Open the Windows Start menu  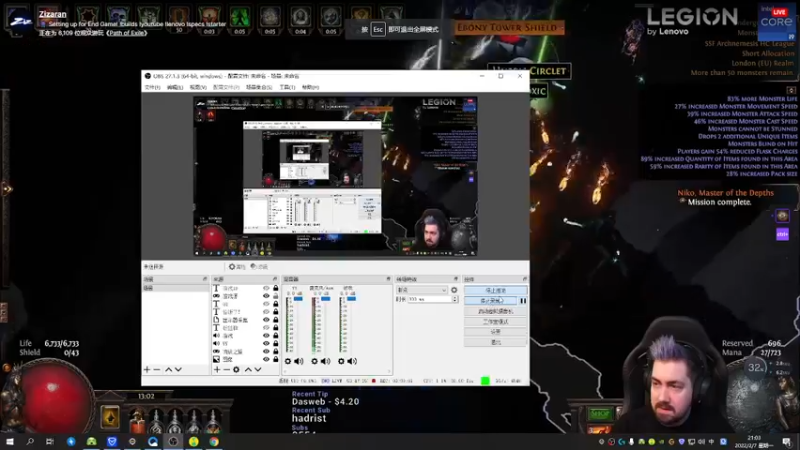click(10, 442)
